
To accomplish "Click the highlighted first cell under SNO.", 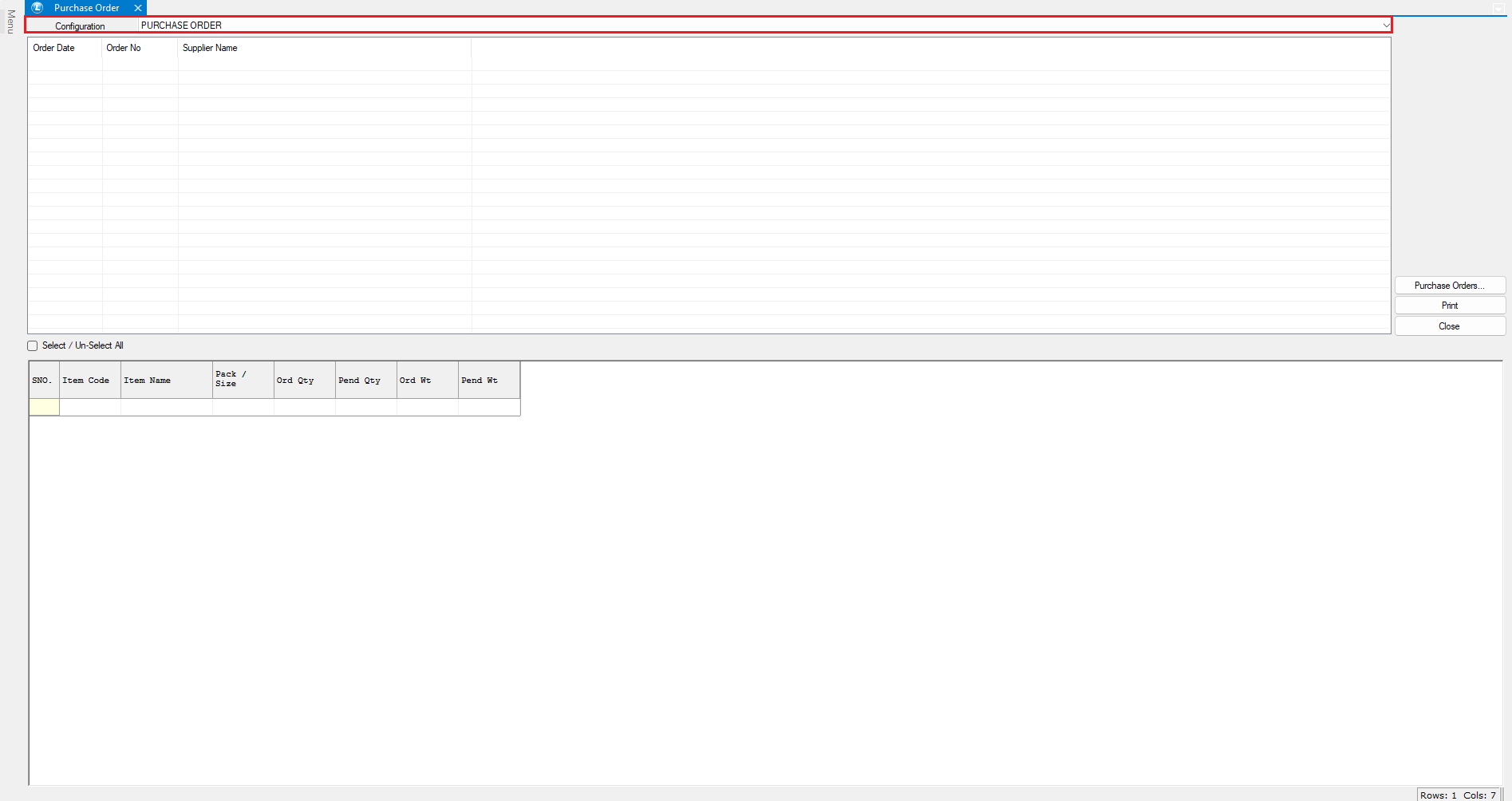I will click(x=44, y=407).
